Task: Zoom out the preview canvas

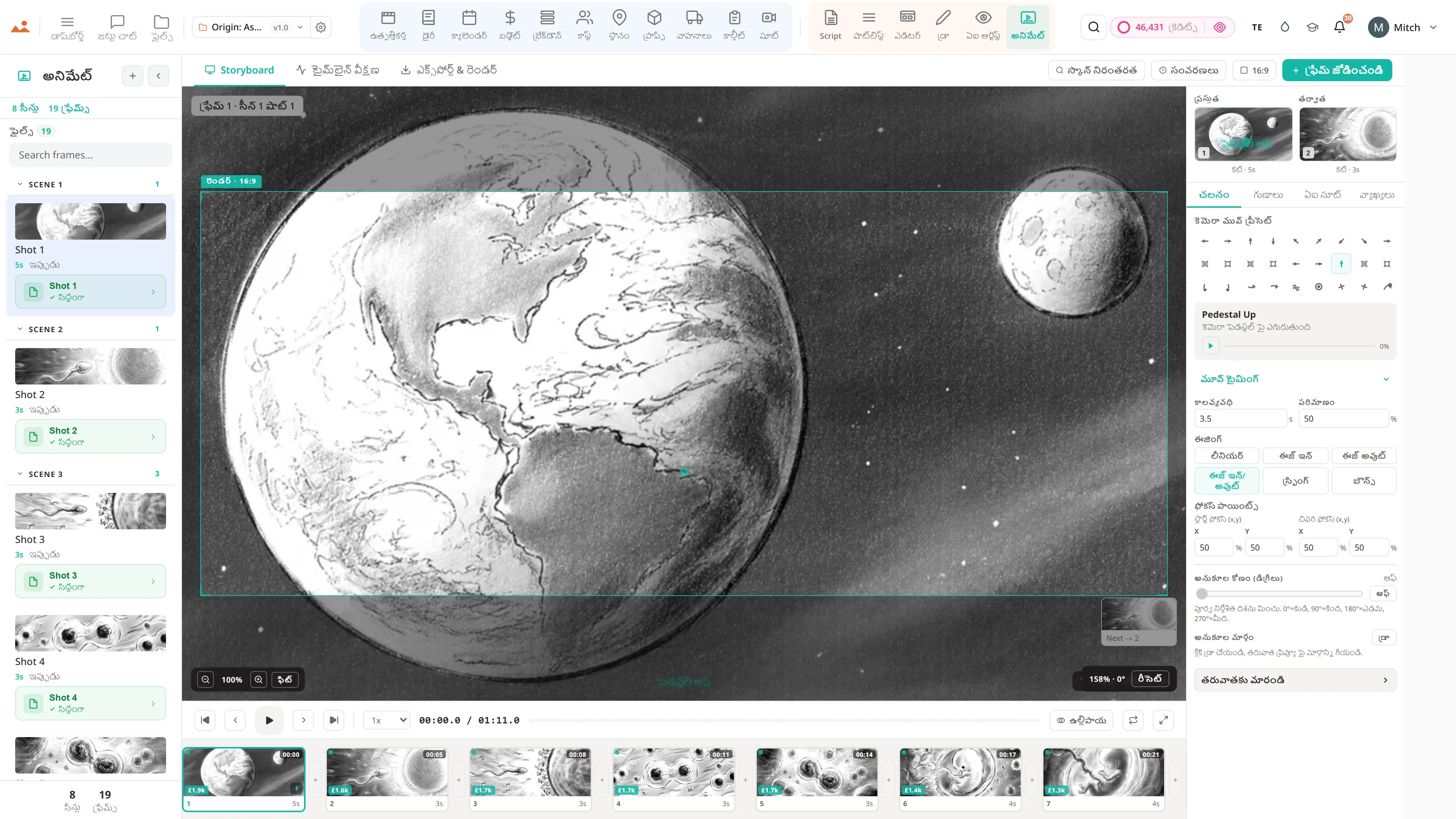Action: pyautogui.click(x=206, y=679)
